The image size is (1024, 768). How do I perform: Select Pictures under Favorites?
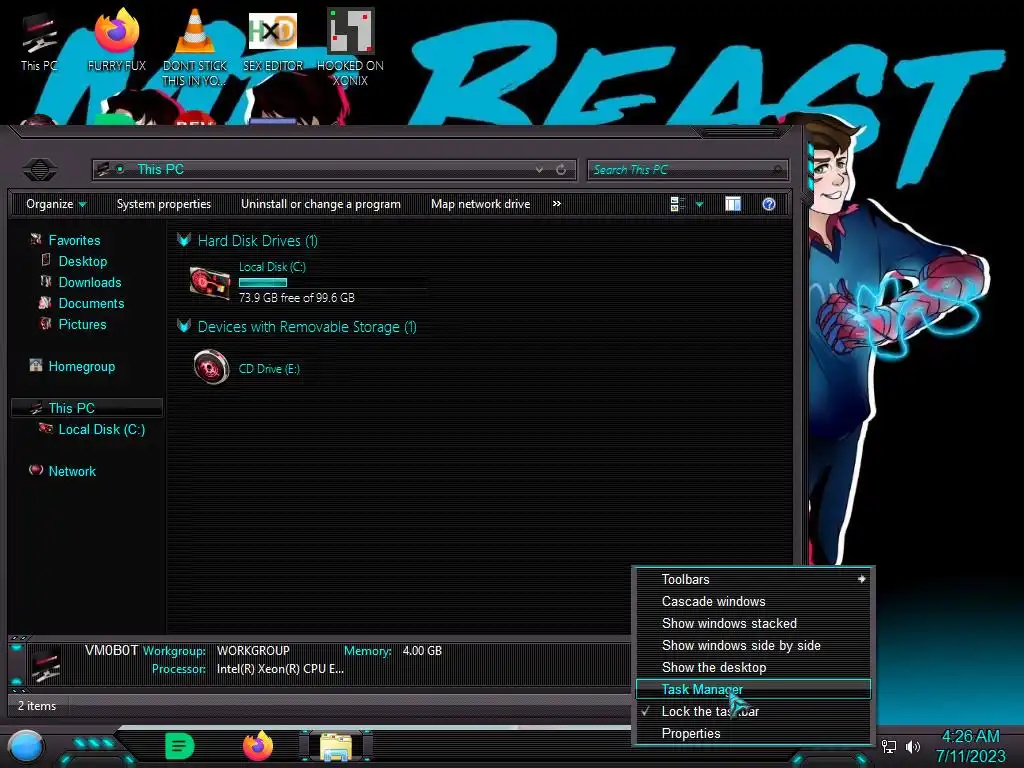point(82,324)
